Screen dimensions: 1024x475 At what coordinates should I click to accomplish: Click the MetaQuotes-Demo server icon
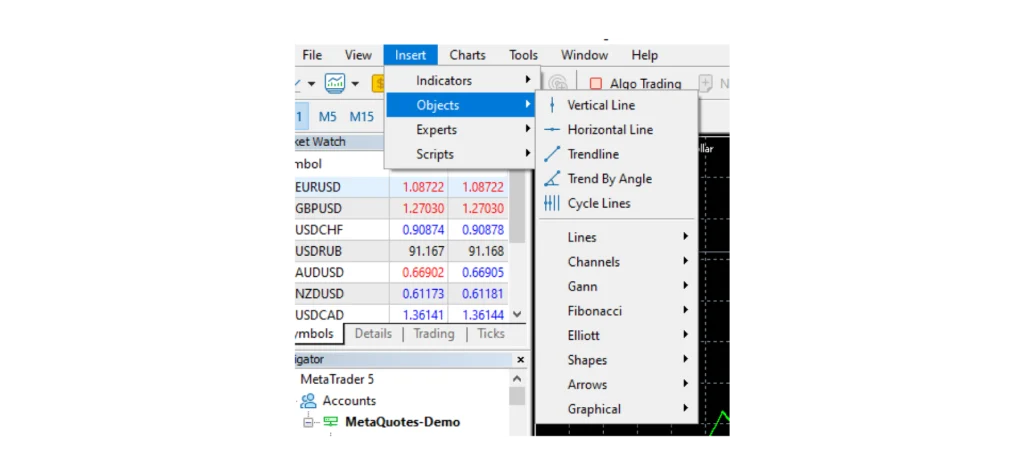(330, 422)
